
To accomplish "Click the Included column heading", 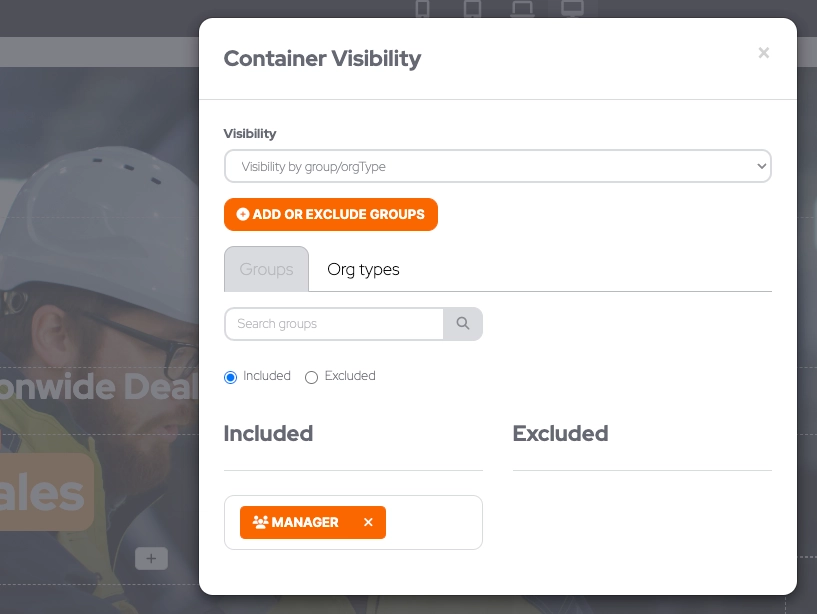I will (268, 433).
